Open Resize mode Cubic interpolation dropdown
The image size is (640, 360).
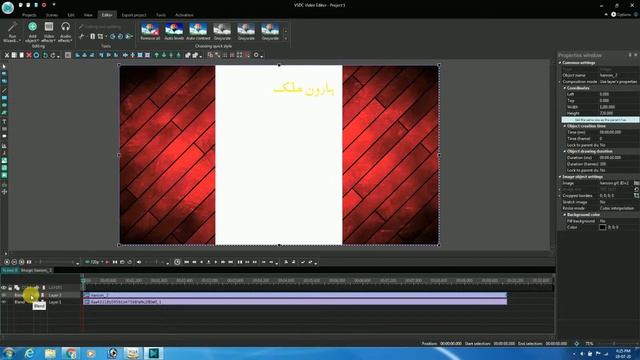618,208
